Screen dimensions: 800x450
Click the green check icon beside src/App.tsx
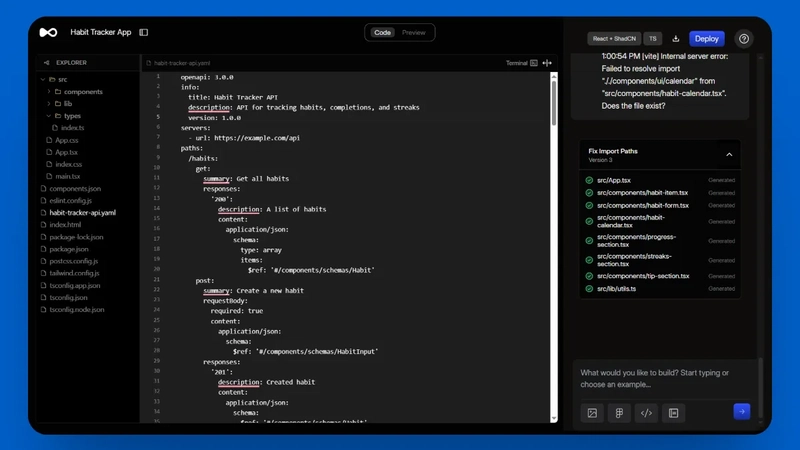(589, 180)
